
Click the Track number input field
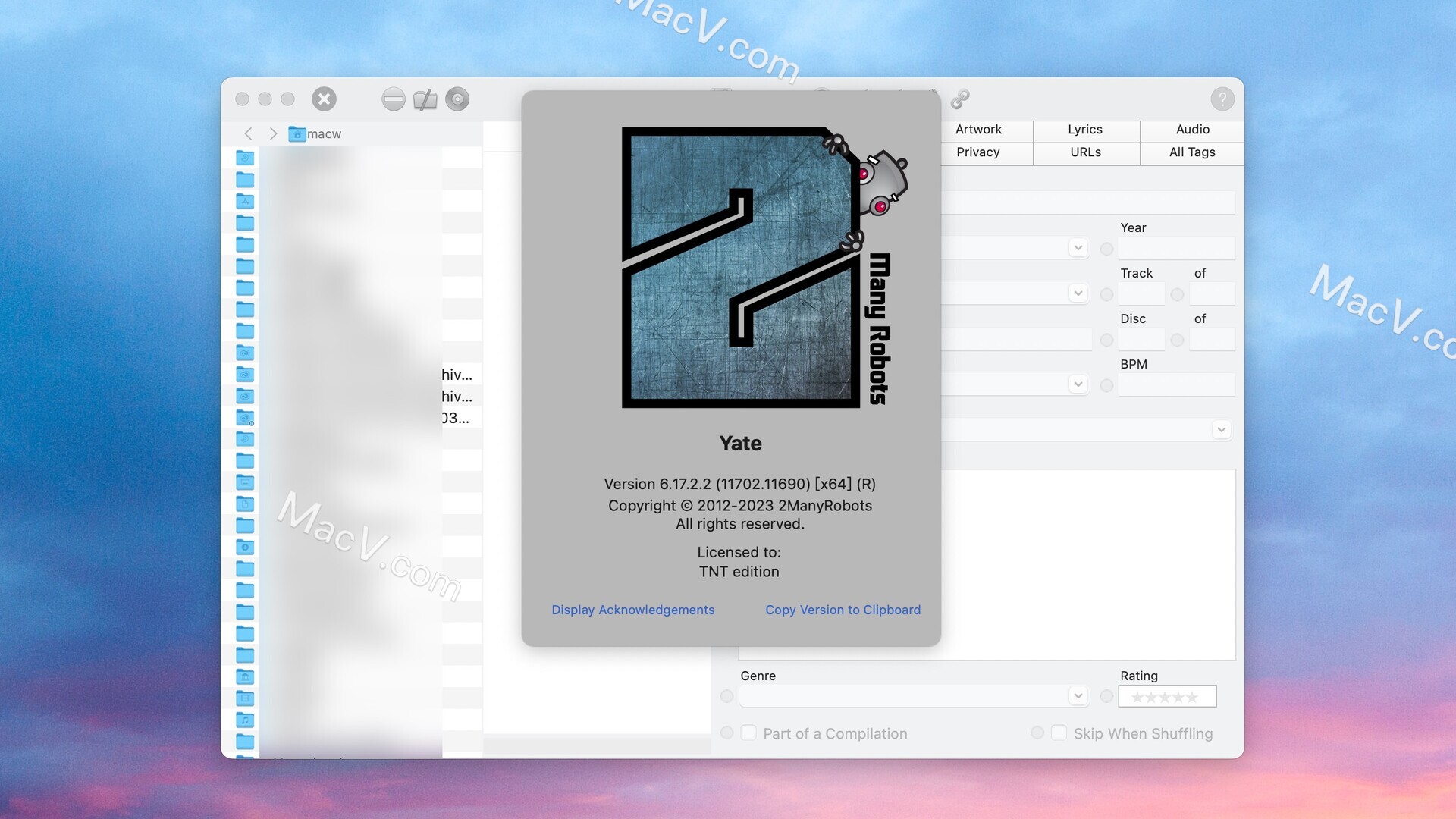[1141, 293]
